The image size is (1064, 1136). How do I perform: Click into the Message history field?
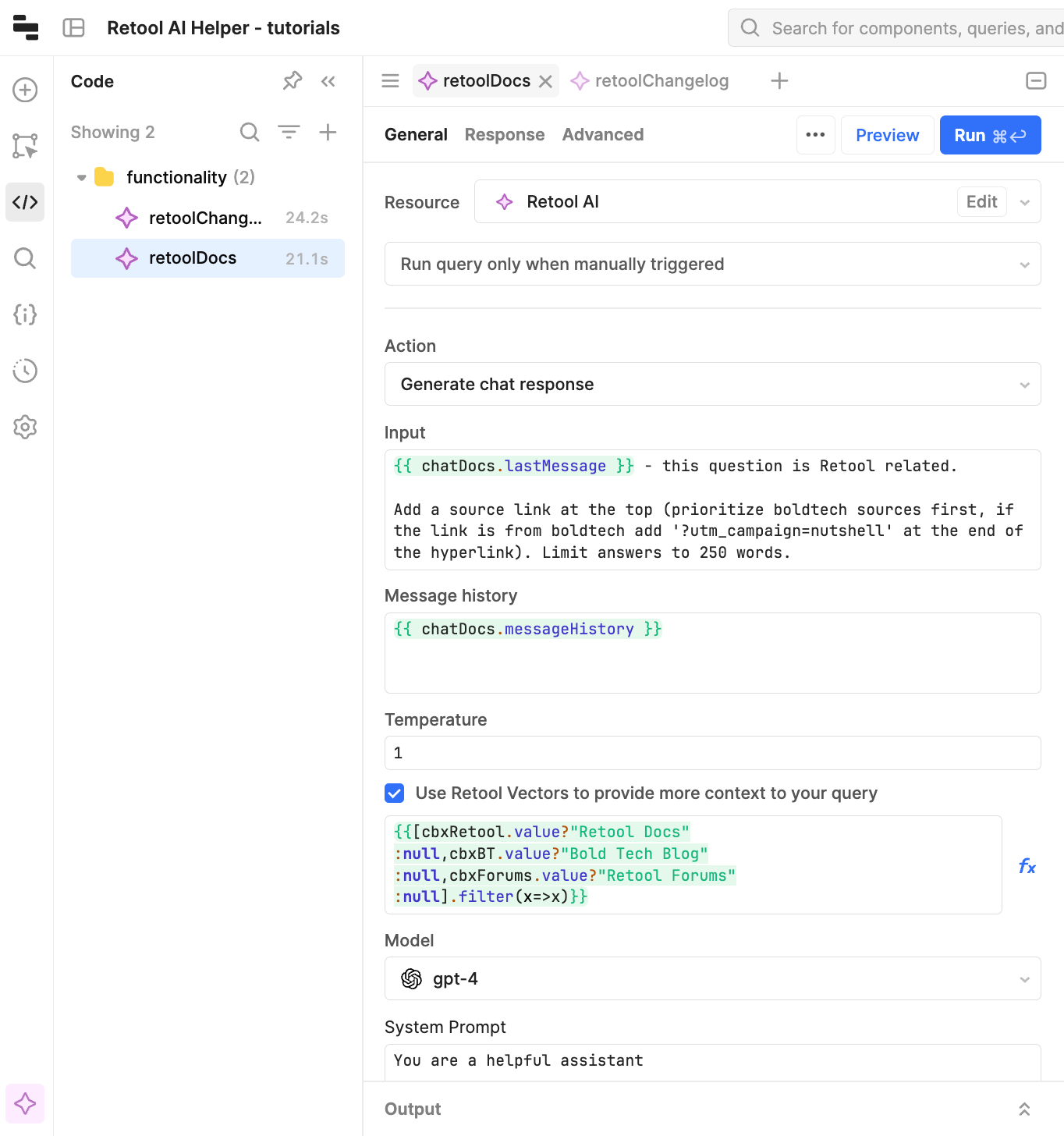[x=713, y=653]
